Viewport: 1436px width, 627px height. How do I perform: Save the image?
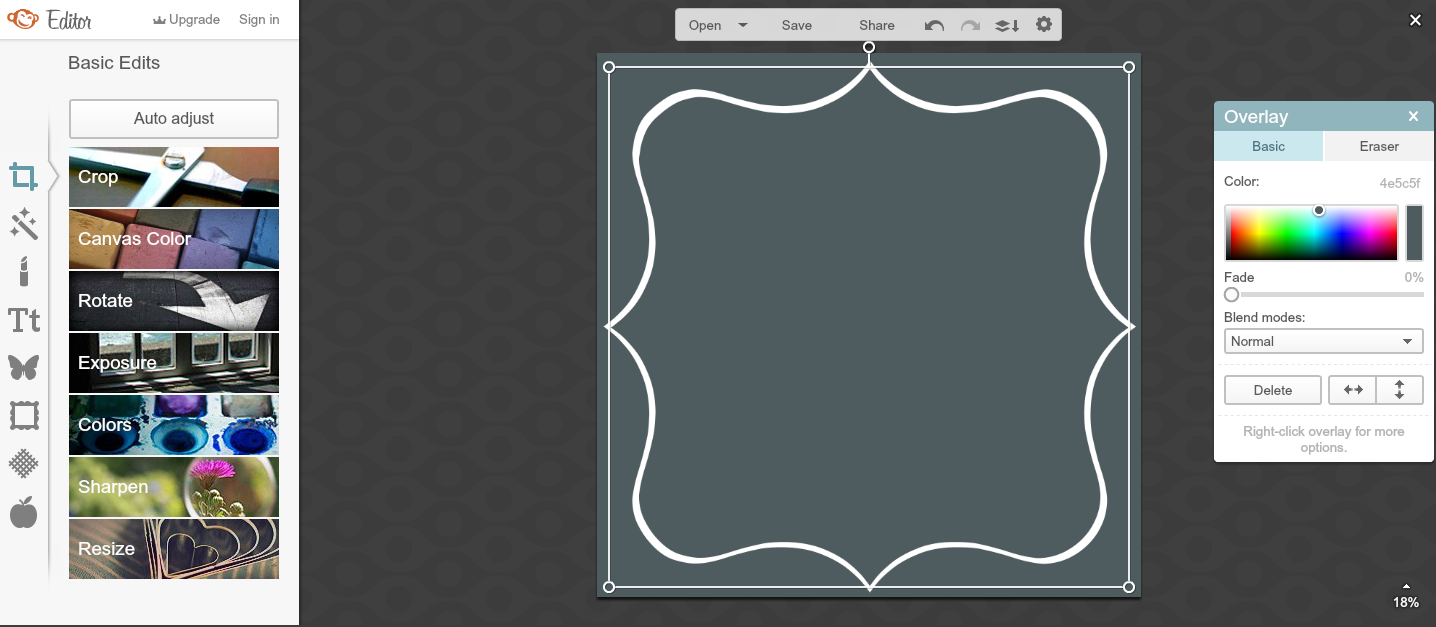(x=797, y=25)
